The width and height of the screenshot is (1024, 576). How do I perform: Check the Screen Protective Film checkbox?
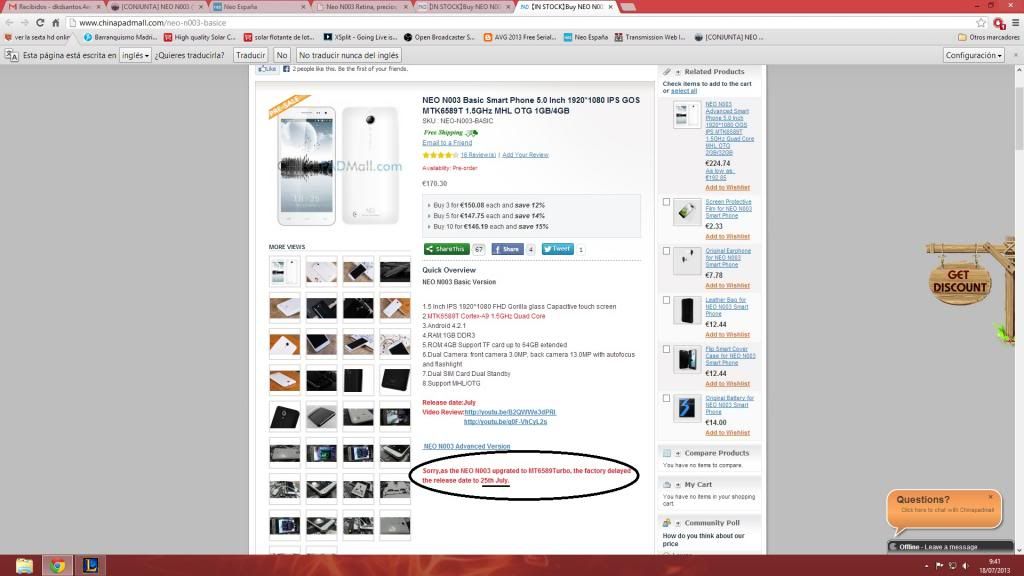click(x=667, y=202)
